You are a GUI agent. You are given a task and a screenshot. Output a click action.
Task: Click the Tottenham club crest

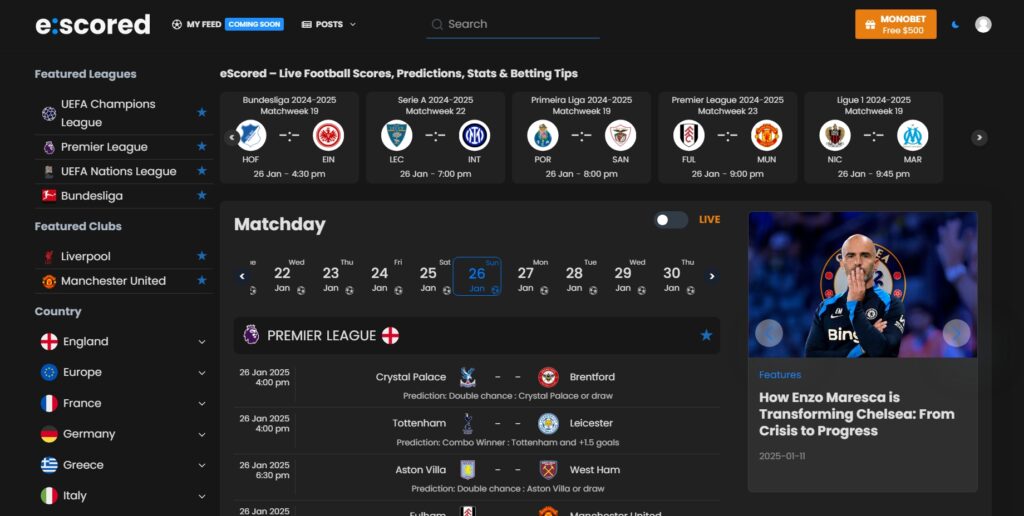pos(468,423)
